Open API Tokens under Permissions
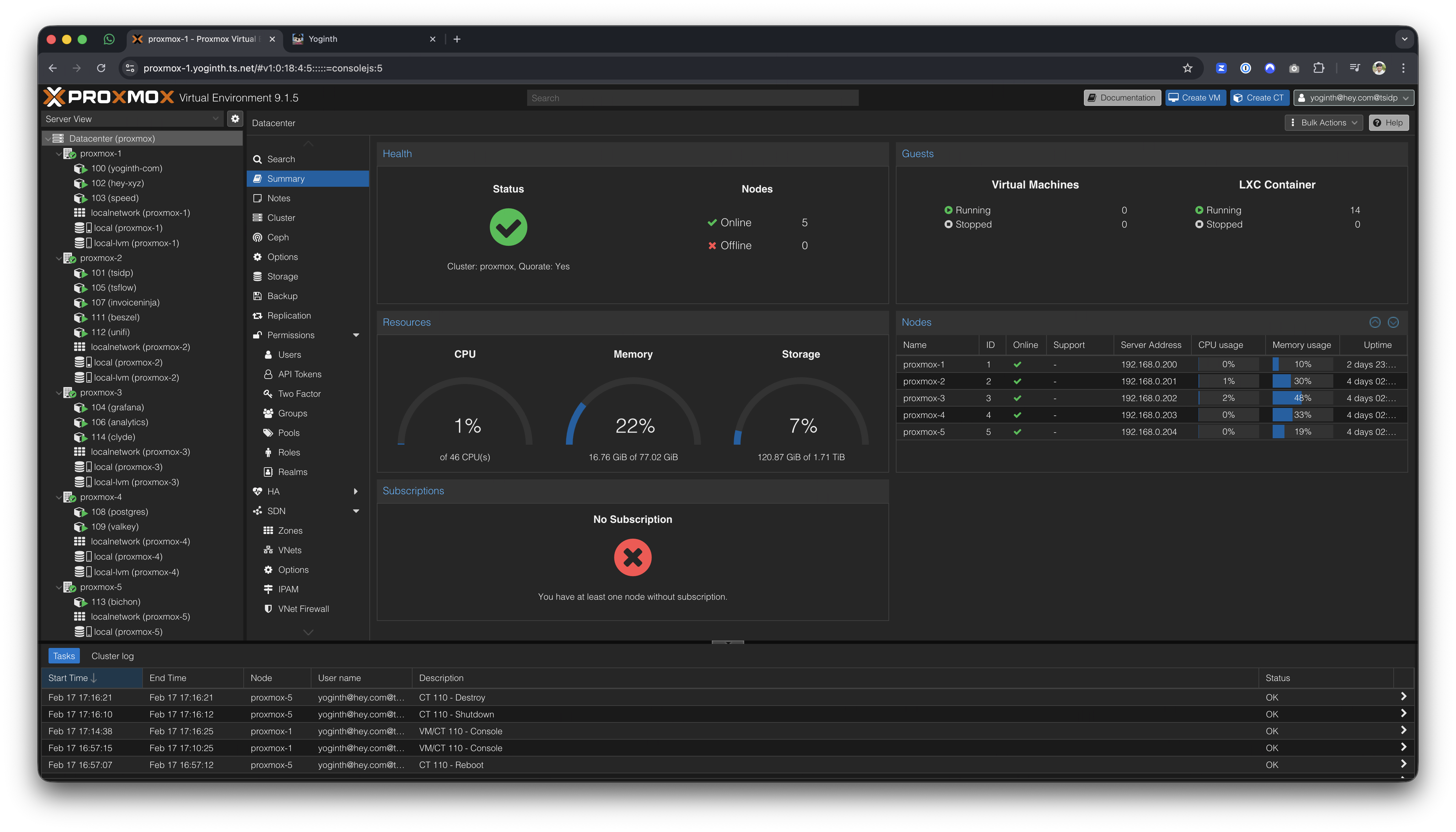 pyautogui.click(x=299, y=374)
